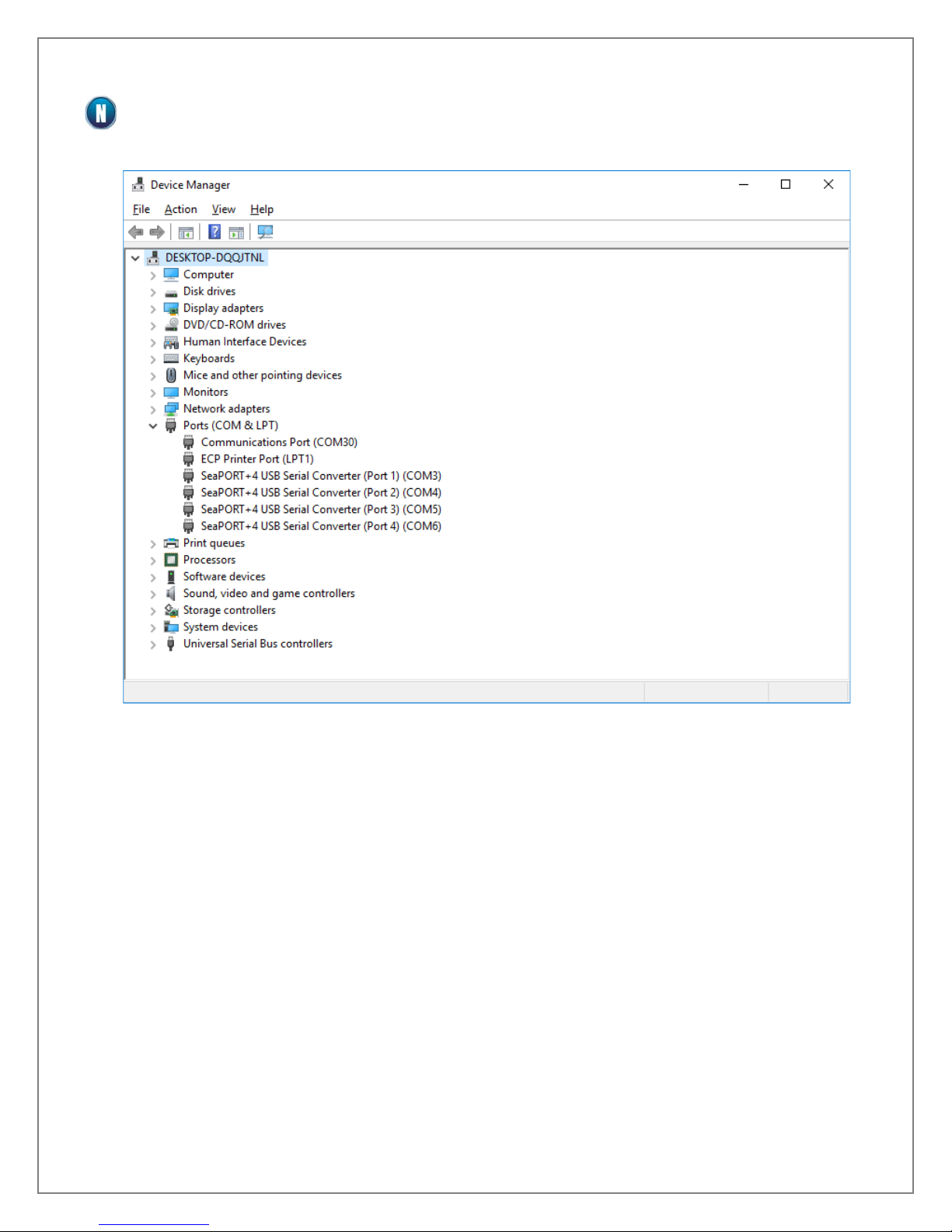Expand the Keyboards chevron
This screenshot has height=1232, width=952.
coord(153,359)
